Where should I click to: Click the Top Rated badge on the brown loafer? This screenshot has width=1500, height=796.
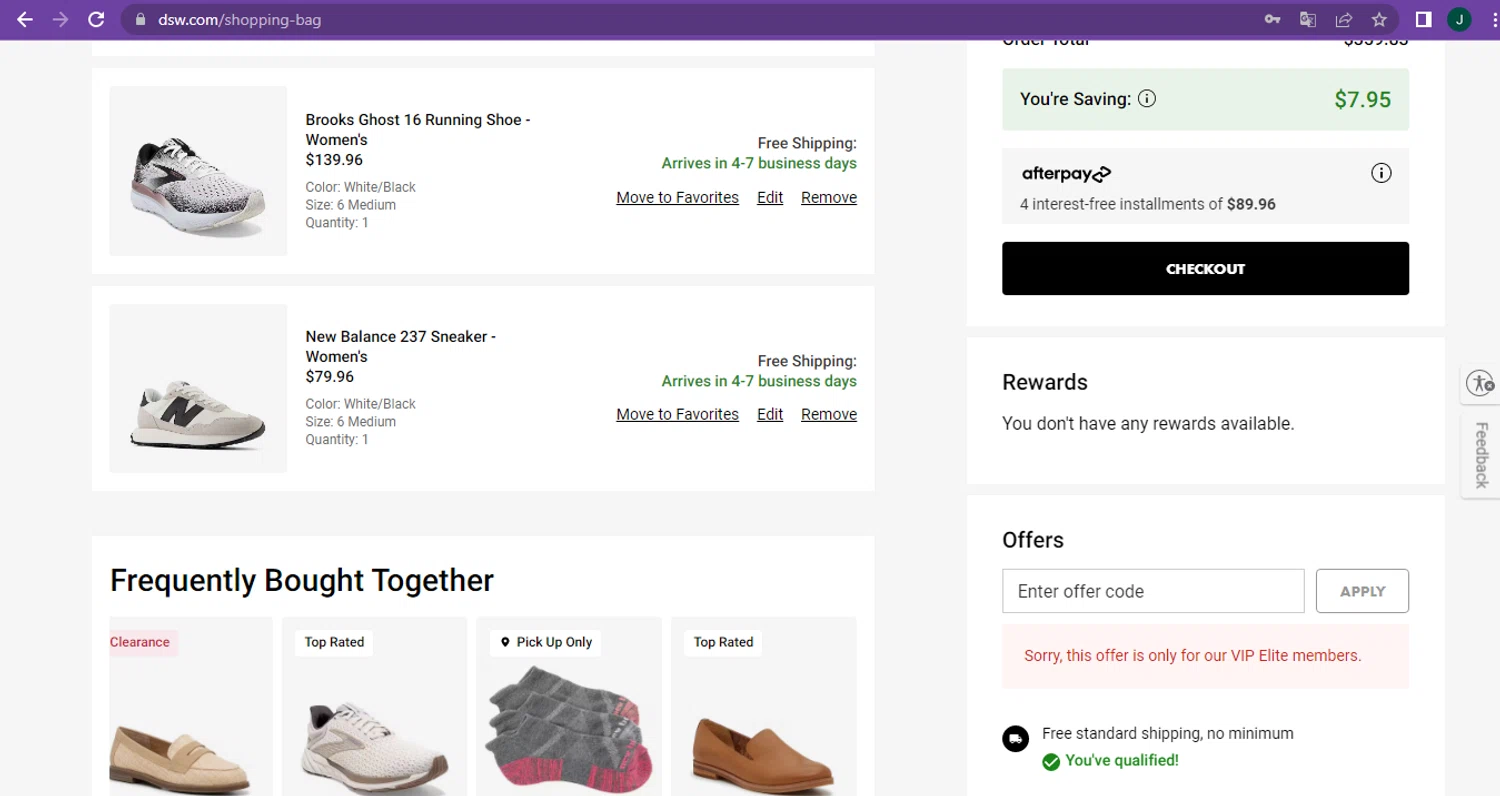click(723, 642)
